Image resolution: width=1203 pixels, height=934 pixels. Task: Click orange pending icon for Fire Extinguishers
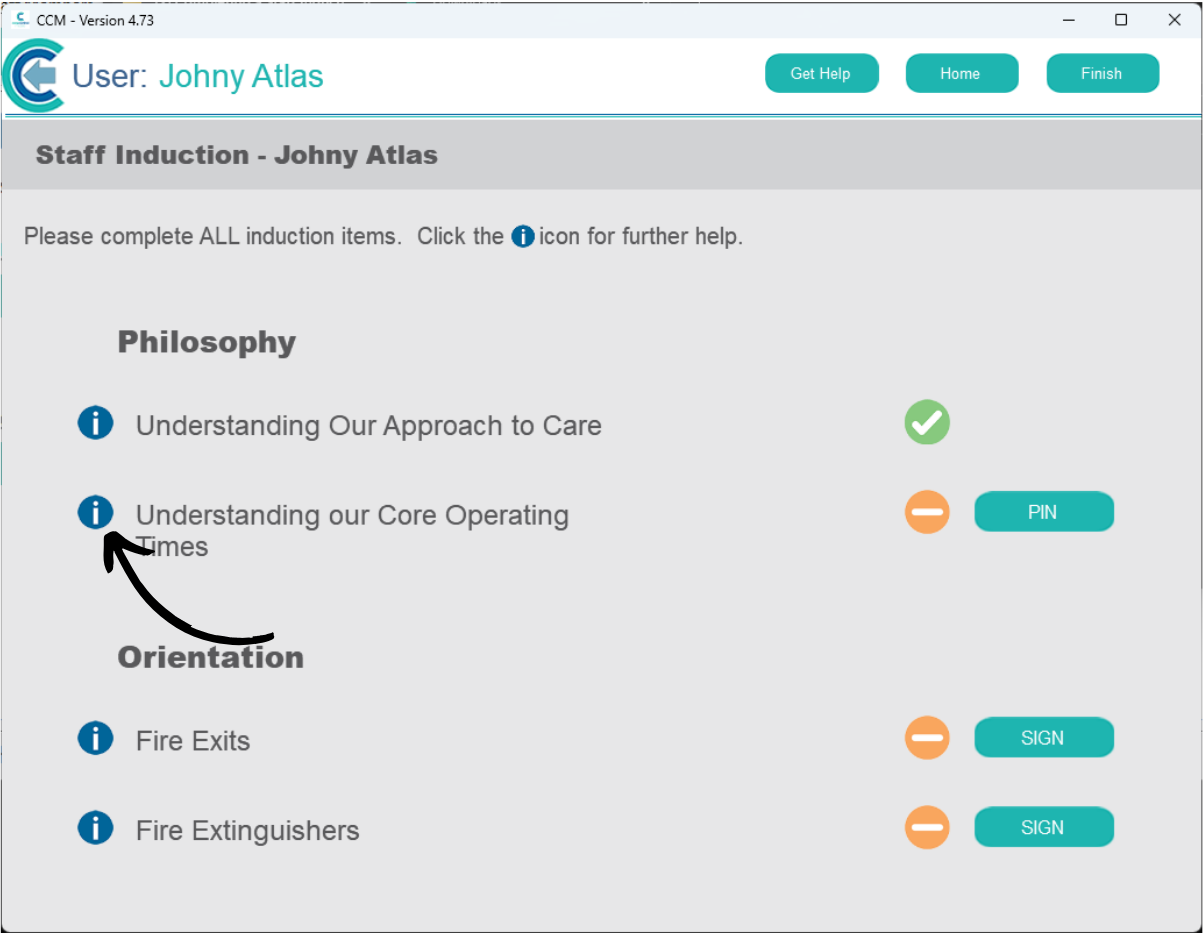[927, 827]
